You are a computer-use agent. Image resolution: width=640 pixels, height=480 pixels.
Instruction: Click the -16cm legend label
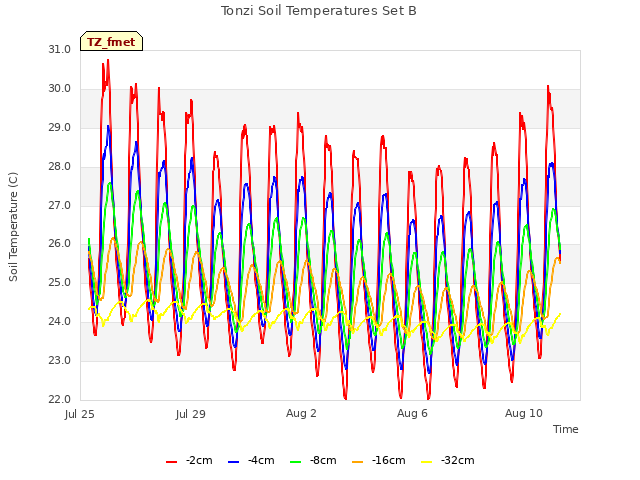pos(389,460)
